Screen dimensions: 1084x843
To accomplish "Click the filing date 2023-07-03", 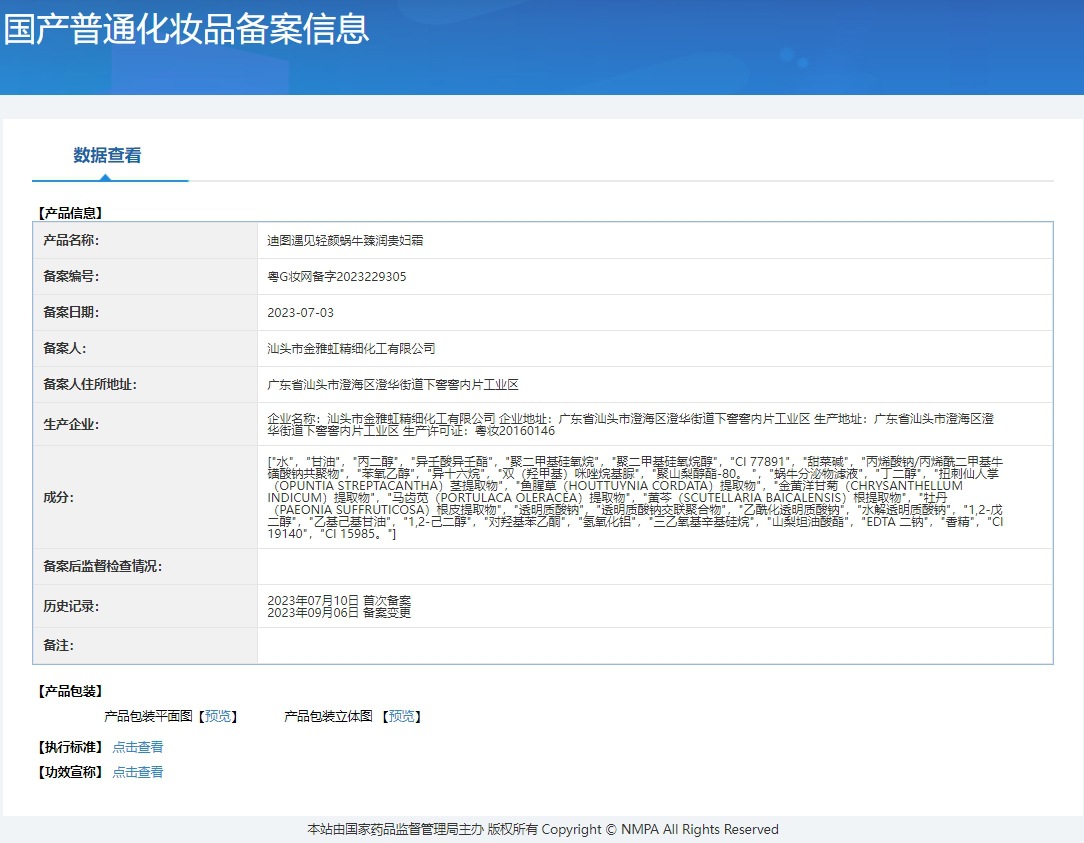I will [301, 313].
